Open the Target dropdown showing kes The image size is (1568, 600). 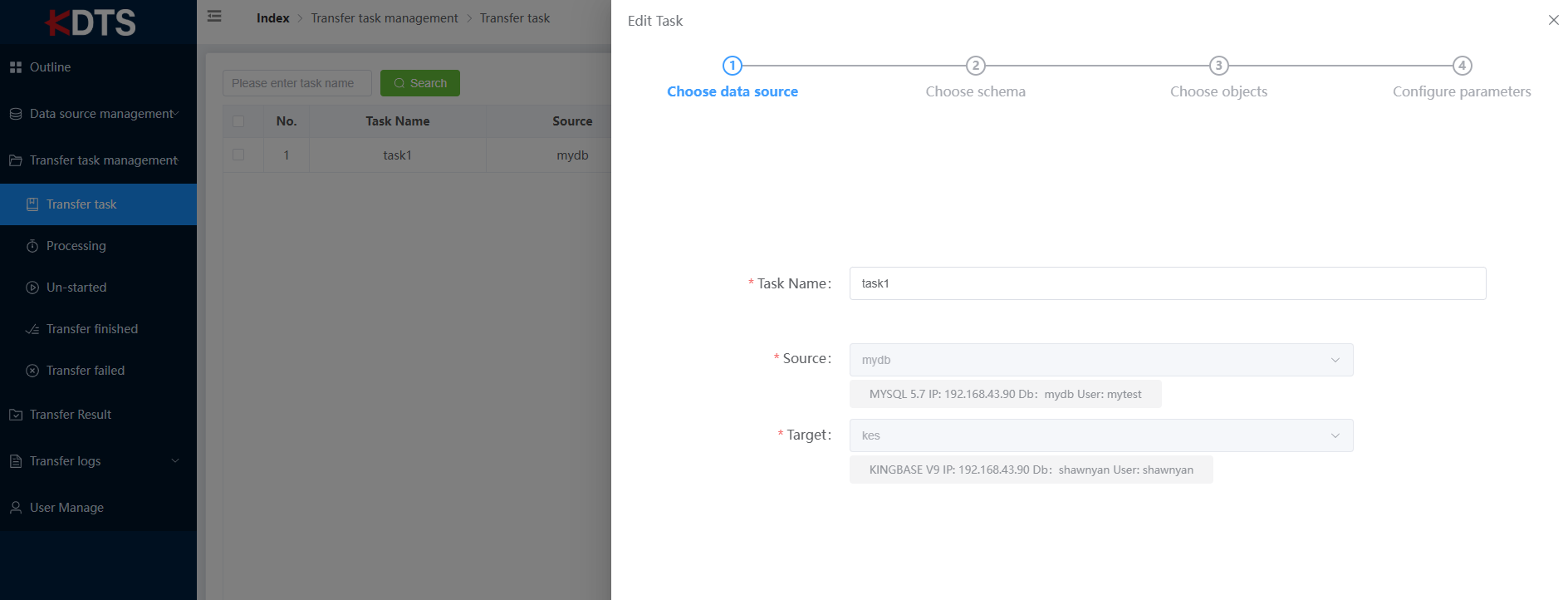coord(1100,435)
